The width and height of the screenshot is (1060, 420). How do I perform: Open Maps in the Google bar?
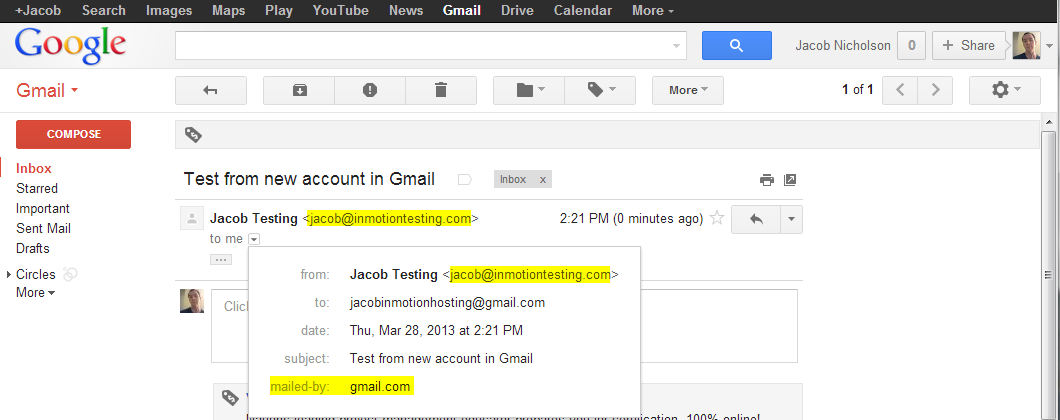pyautogui.click(x=228, y=10)
